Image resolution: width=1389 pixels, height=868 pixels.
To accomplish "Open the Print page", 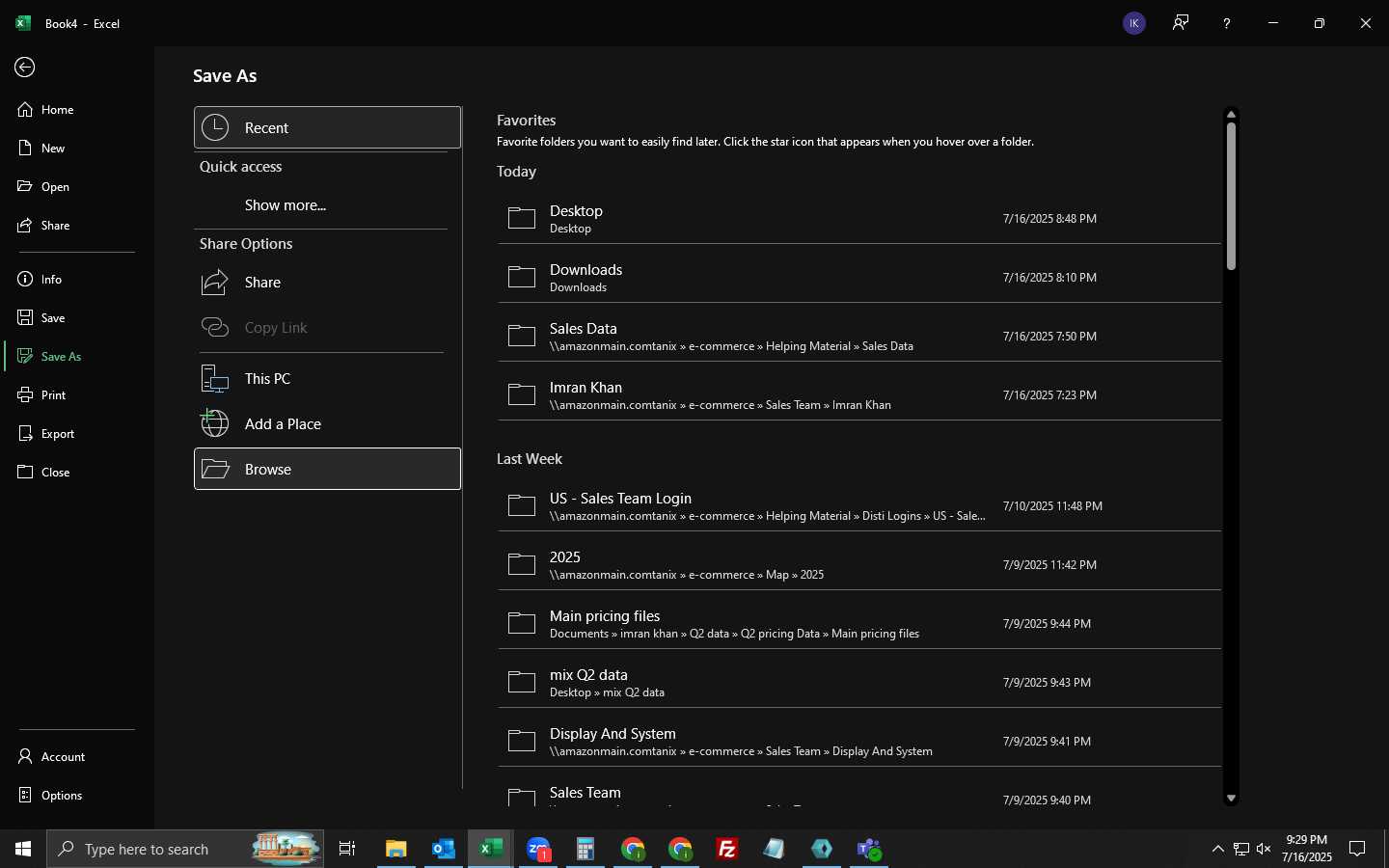I will click(77, 395).
